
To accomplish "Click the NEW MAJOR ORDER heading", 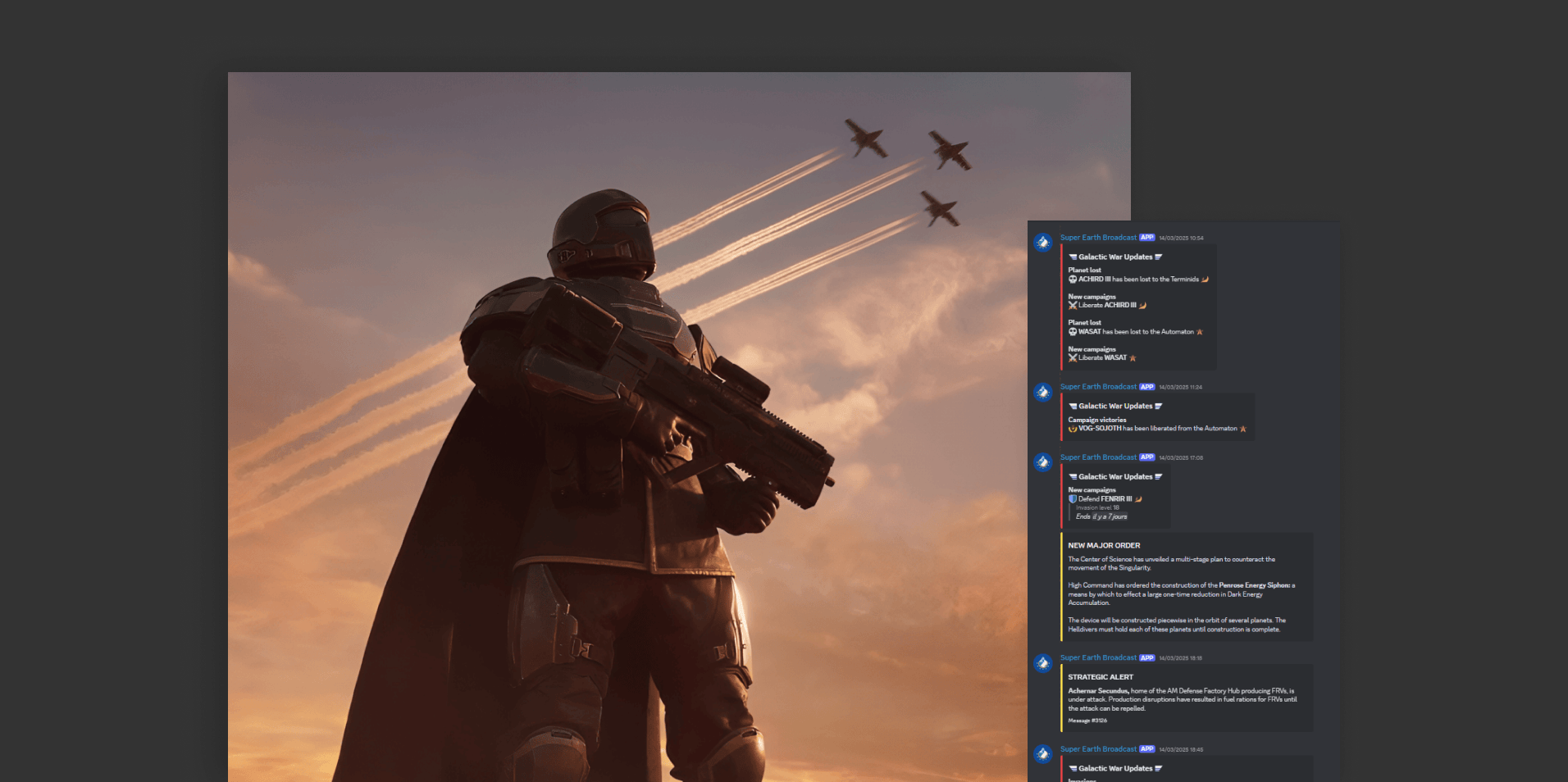I will [x=1104, y=545].
